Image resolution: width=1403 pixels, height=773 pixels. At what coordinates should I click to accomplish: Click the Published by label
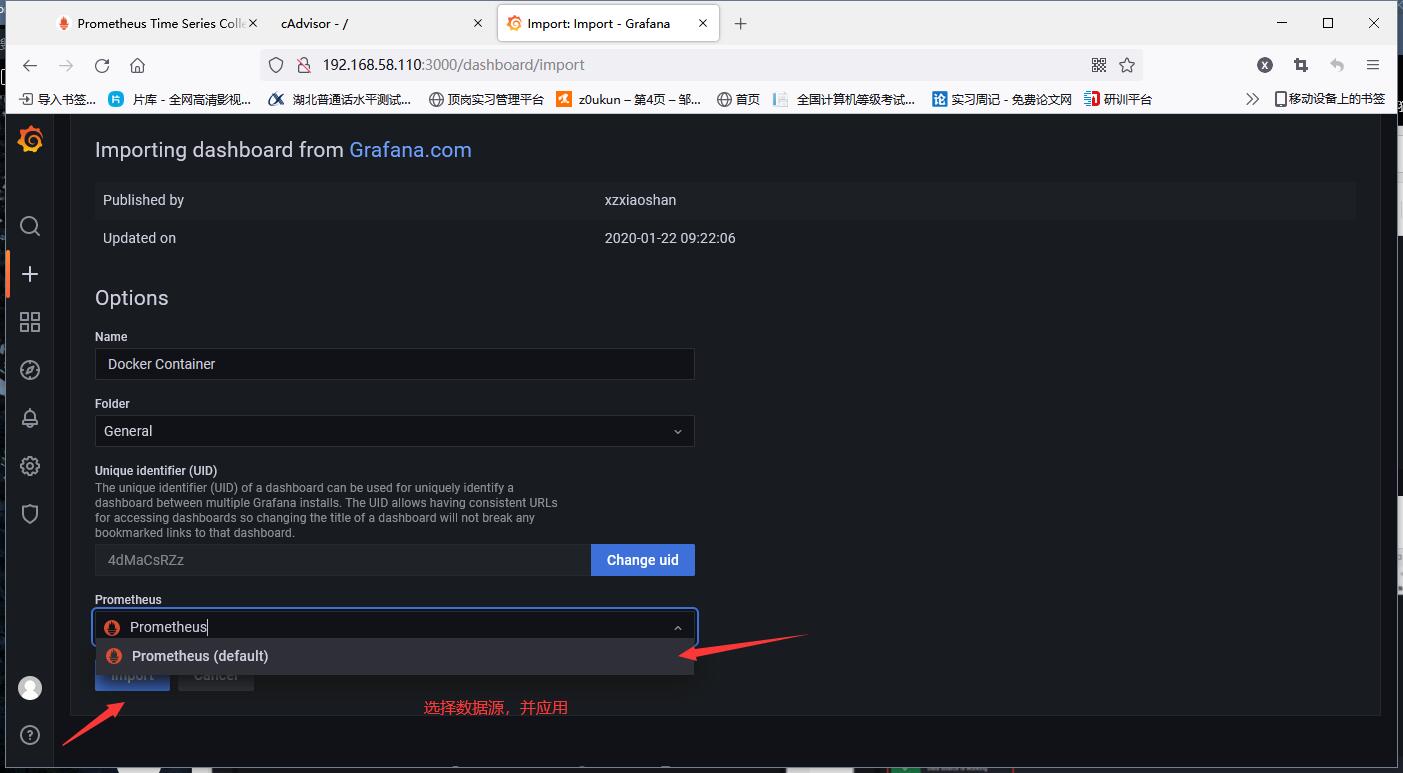pos(143,200)
